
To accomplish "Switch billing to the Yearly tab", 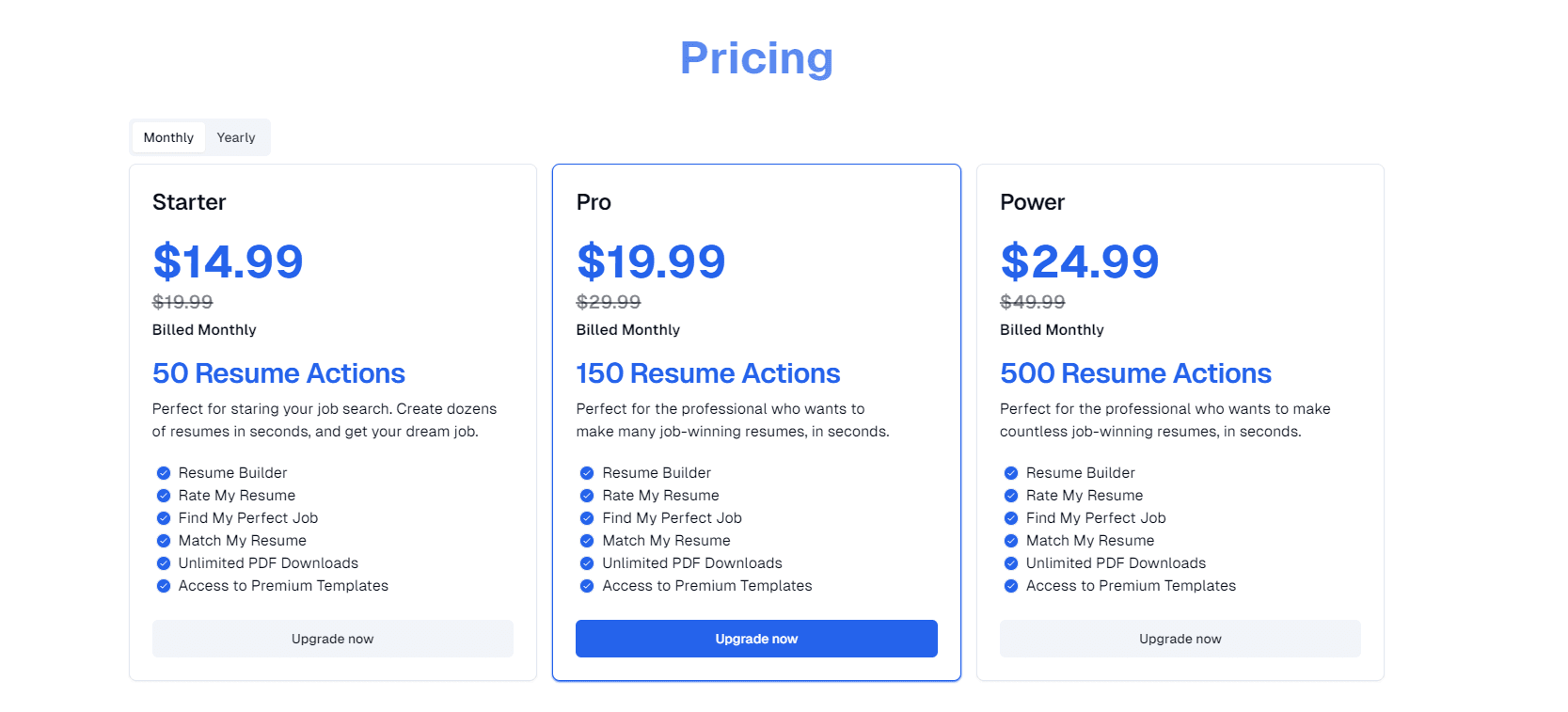I will click(236, 137).
